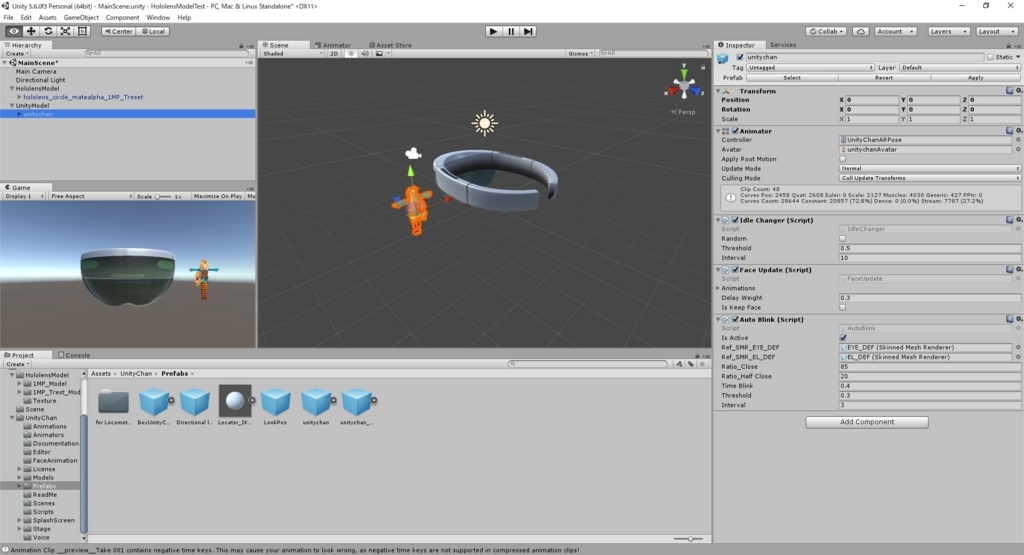The image size is (1024, 555).
Task: Open the Gizmos dropdown
Action: coord(581,54)
